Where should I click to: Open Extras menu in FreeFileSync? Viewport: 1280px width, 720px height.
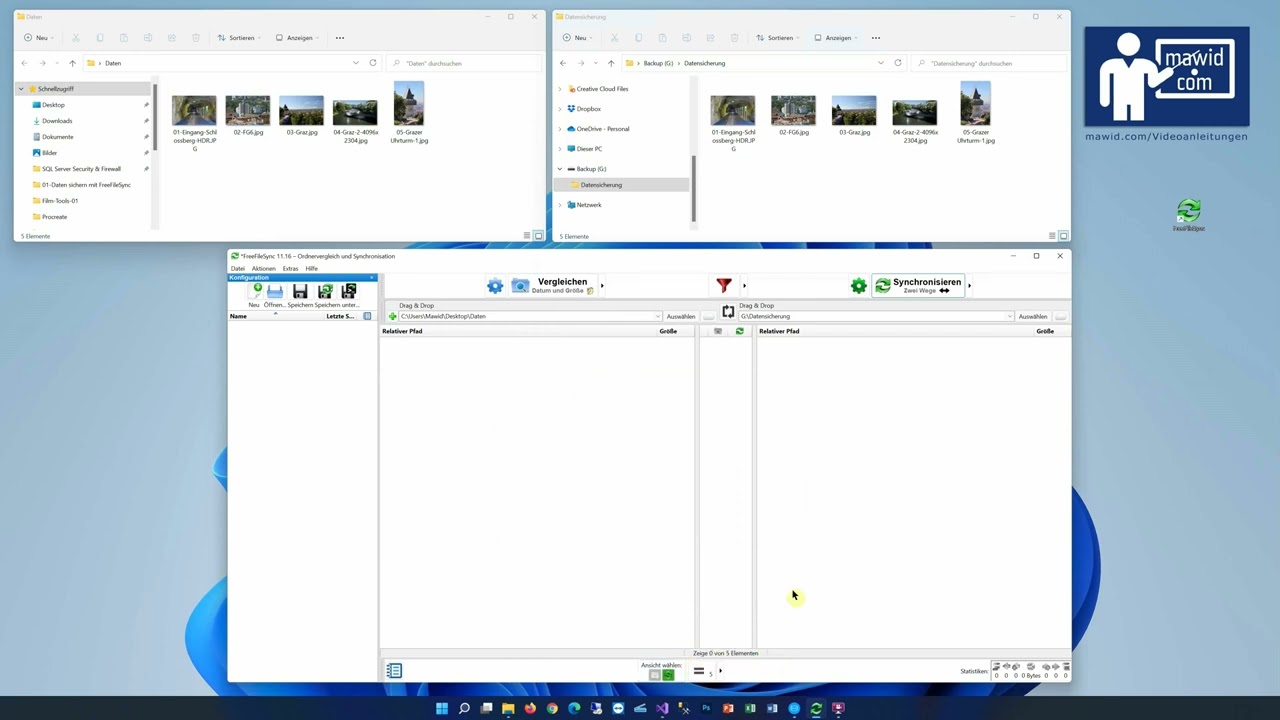(291, 268)
